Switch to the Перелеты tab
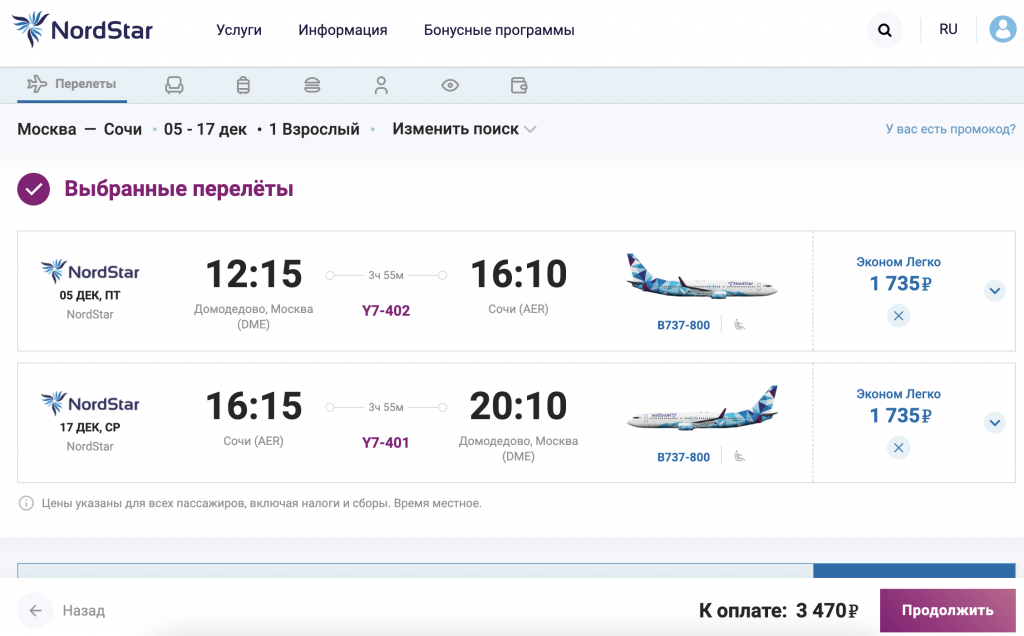The width and height of the screenshot is (1024, 636). 72,84
